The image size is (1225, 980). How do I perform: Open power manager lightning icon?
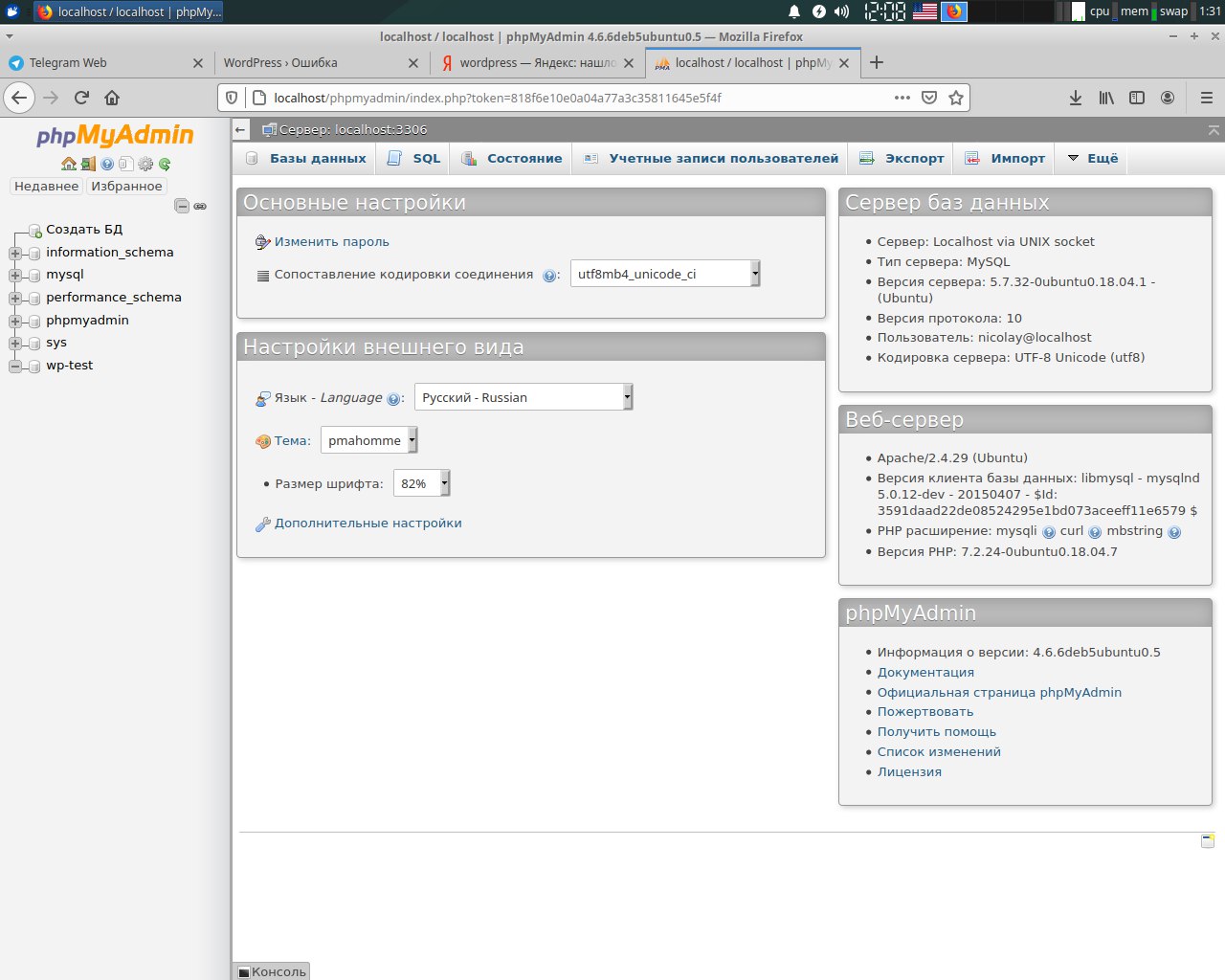click(x=818, y=11)
